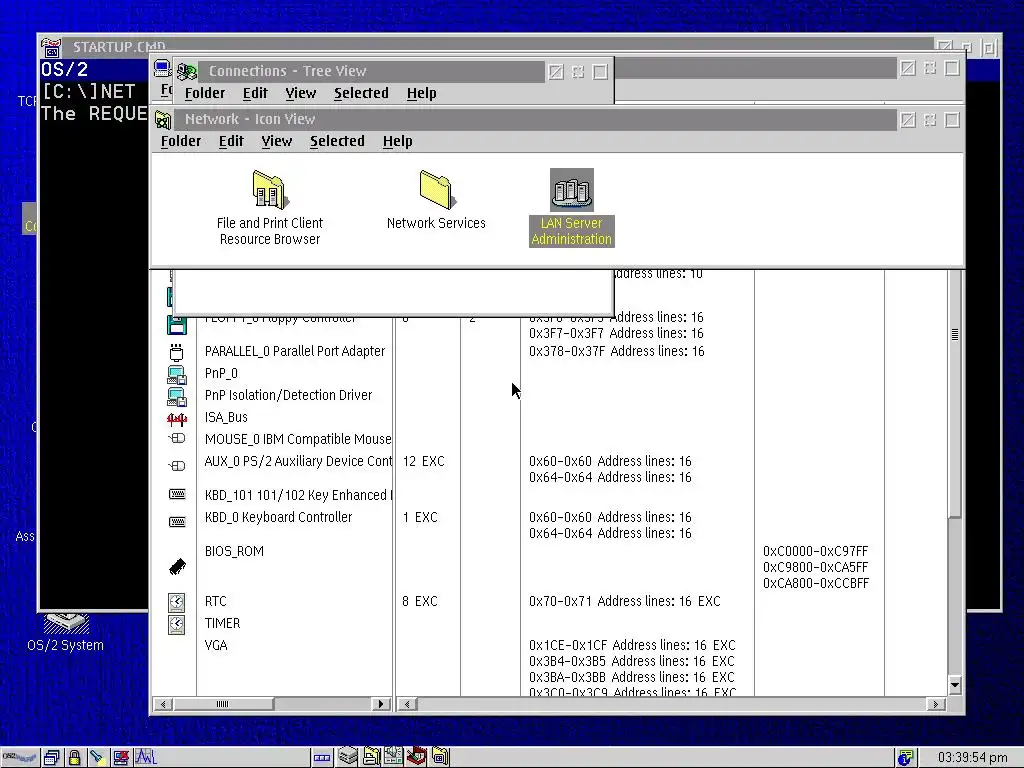1024x768 pixels.
Task: Click the taskbar clock showing 03:39:54 pm
Action: 972,758
